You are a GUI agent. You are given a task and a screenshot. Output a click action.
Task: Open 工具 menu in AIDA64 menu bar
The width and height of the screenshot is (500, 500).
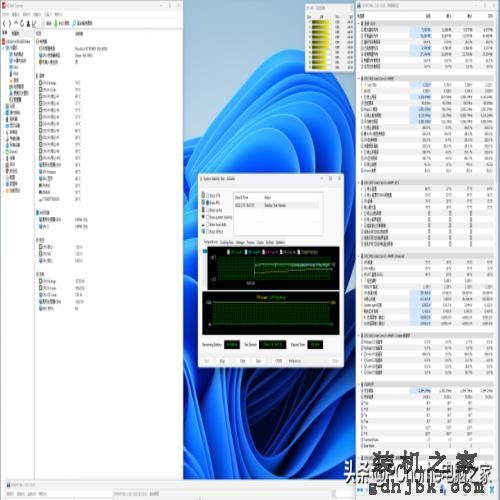pyautogui.click(x=48, y=14)
